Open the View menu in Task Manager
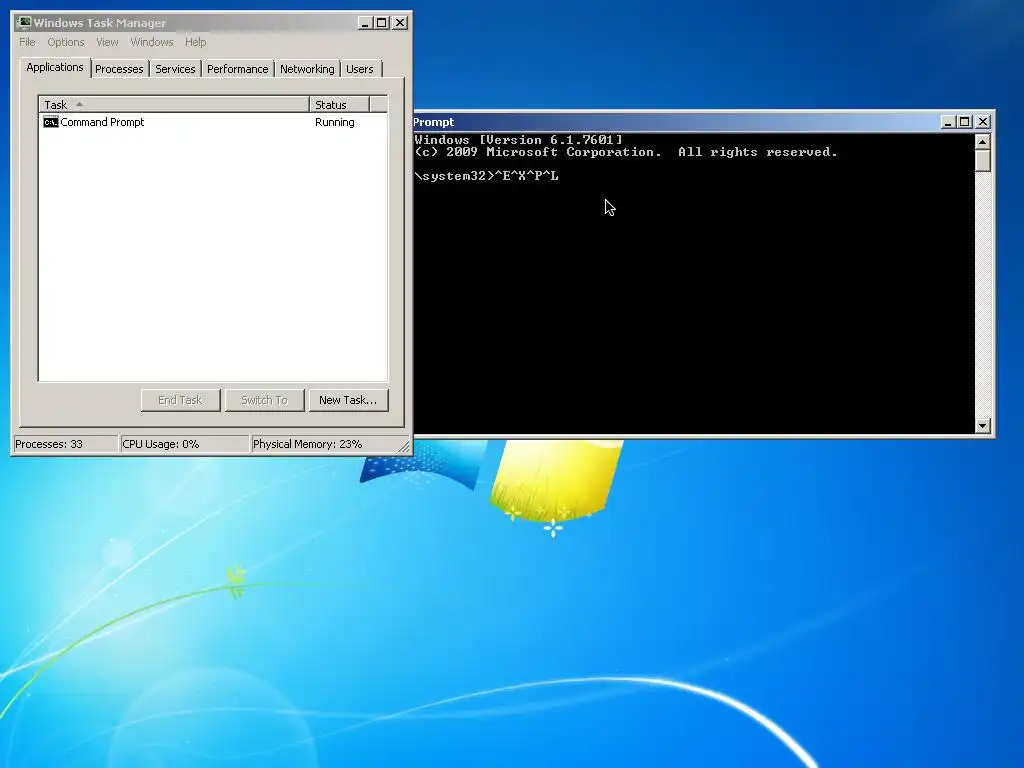The width and height of the screenshot is (1024, 768). 107,42
